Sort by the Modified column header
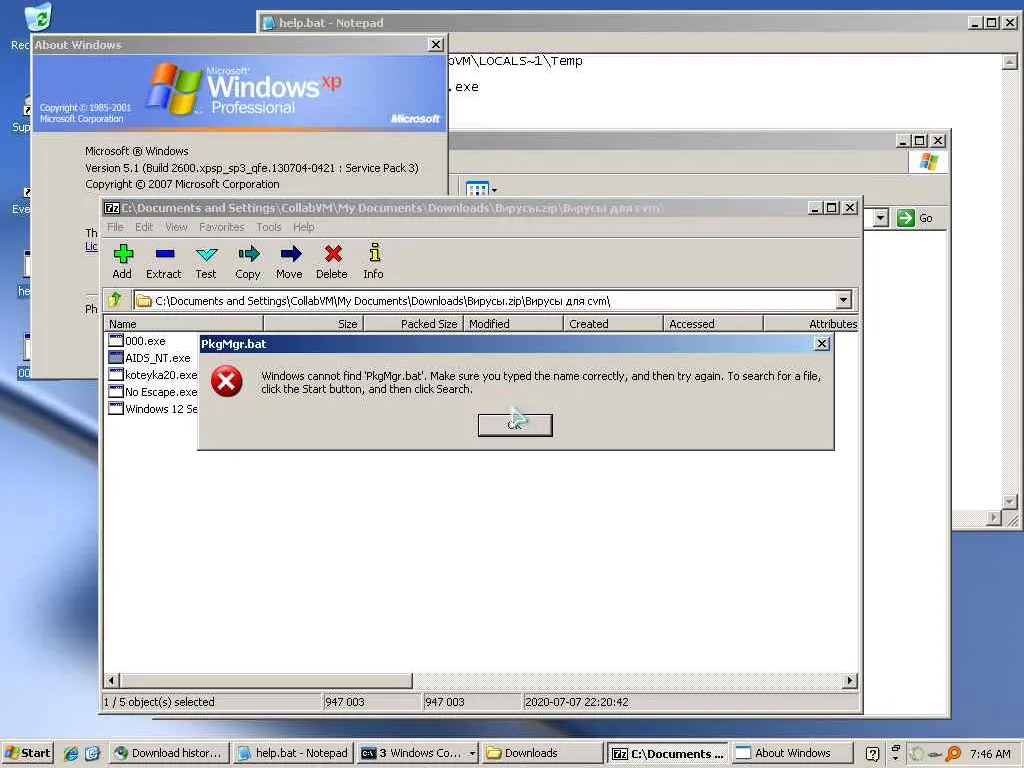The image size is (1024, 768). coord(513,323)
